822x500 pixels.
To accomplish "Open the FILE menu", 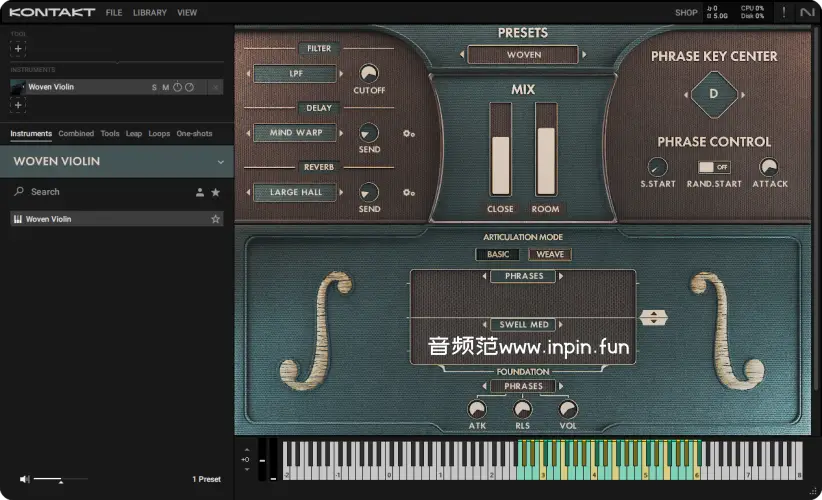I will 114,13.
